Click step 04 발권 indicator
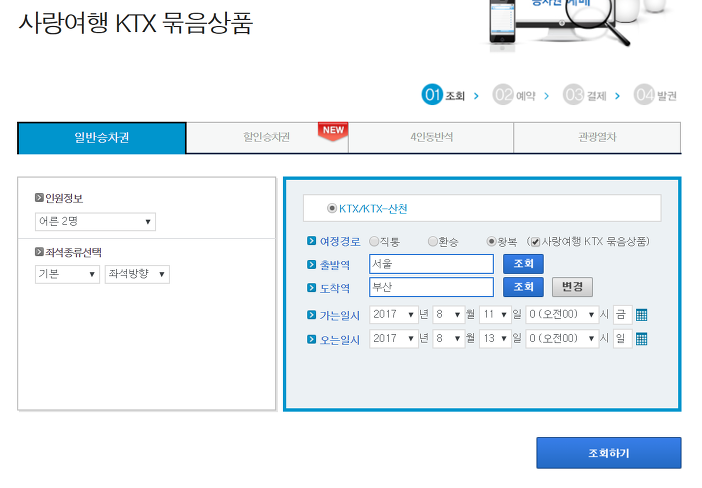This screenshot has width=702, height=488. point(655,95)
